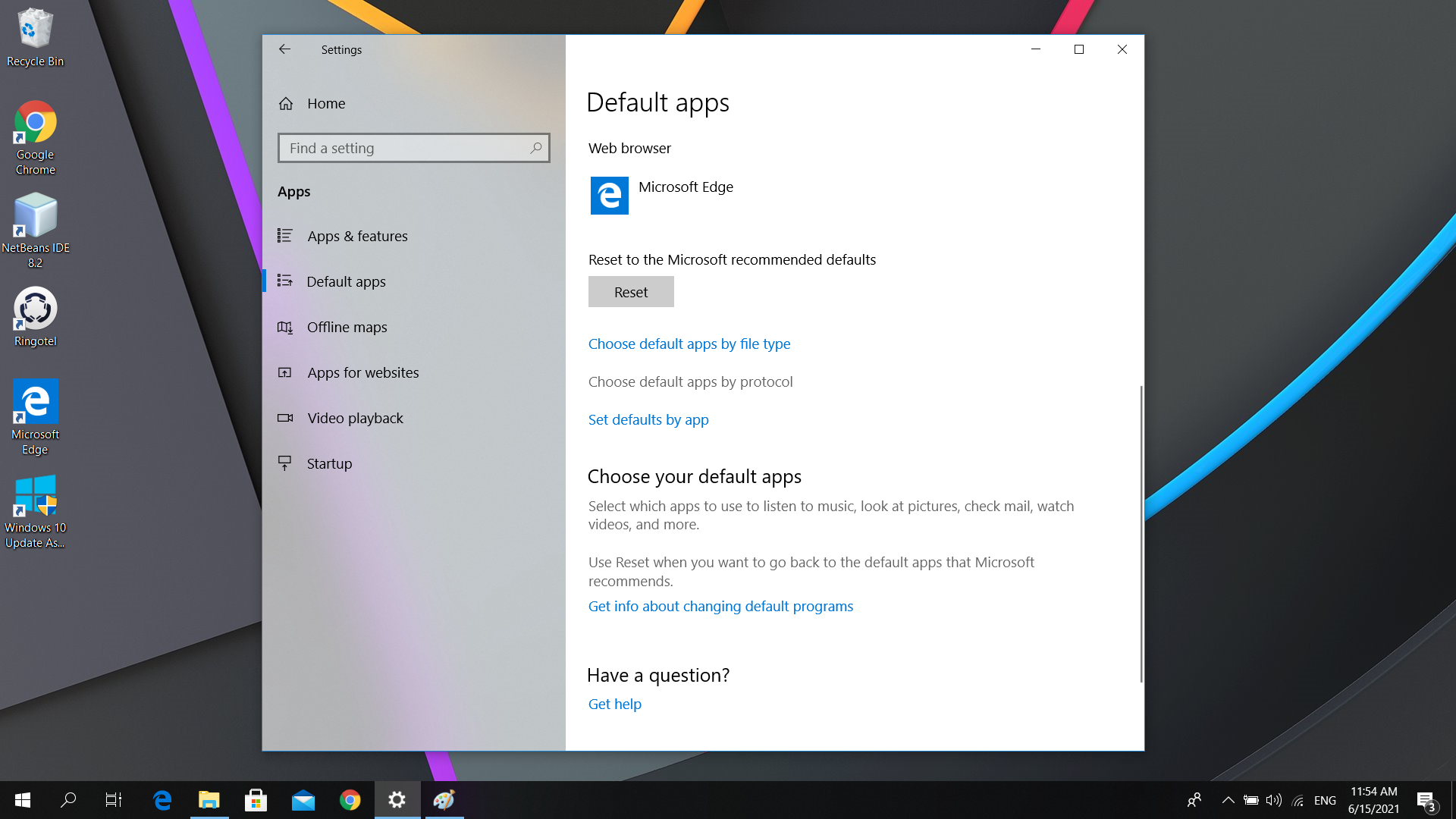This screenshot has height=819, width=1456.
Task: Maximize the Settings window
Action: 1079,49
